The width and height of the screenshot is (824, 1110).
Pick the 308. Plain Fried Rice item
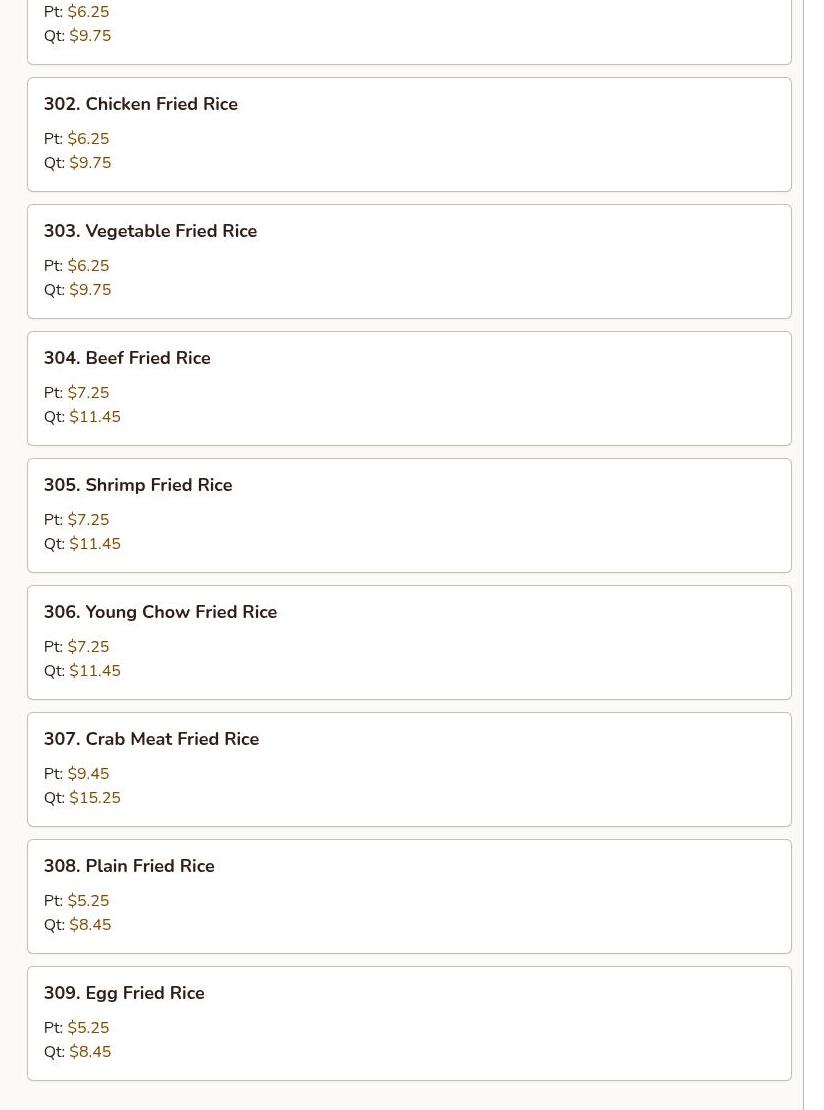(129, 866)
